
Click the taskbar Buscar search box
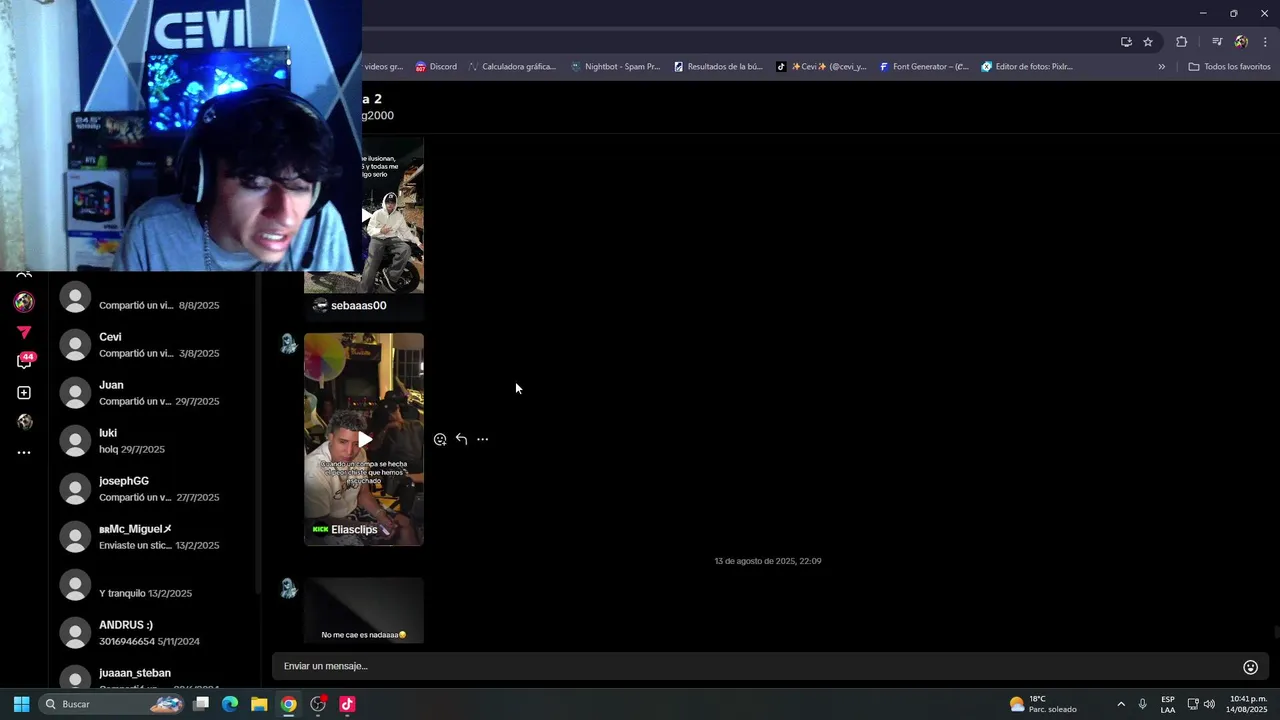[x=112, y=704]
